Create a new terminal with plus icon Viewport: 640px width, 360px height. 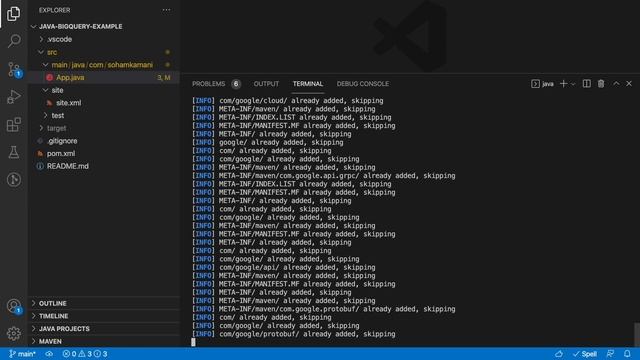click(564, 84)
